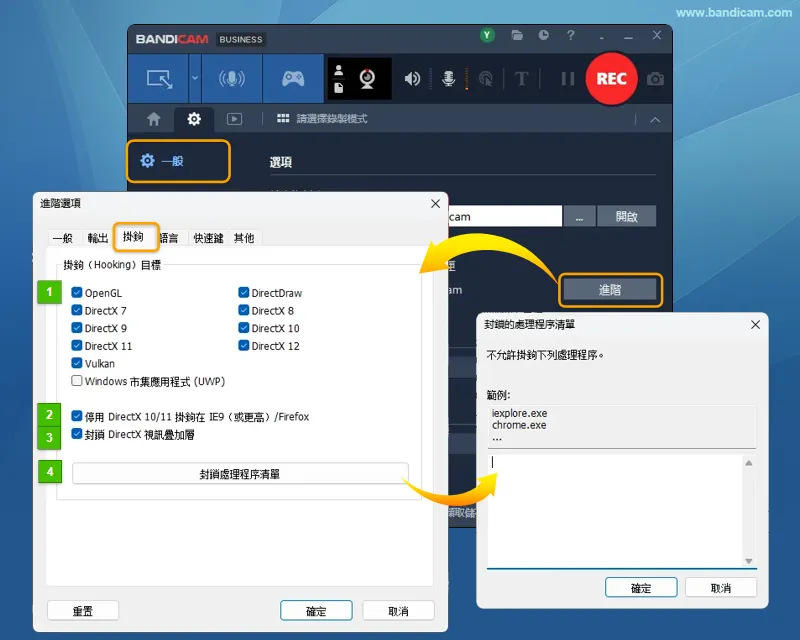Toggle 停用 DirectX 10/11 掛鉤 IE9/Firefox checkbox
Image resolution: width=800 pixels, height=640 pixels.
click(x=77, y=416)
